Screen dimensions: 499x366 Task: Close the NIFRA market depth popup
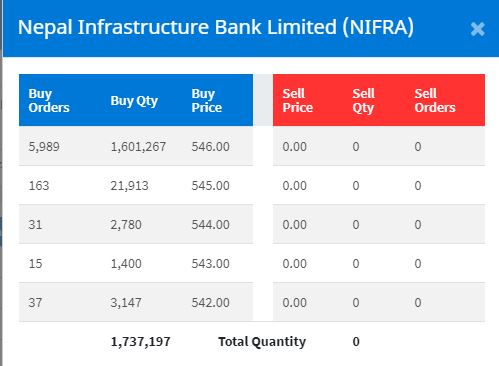(x=477, y=29)
